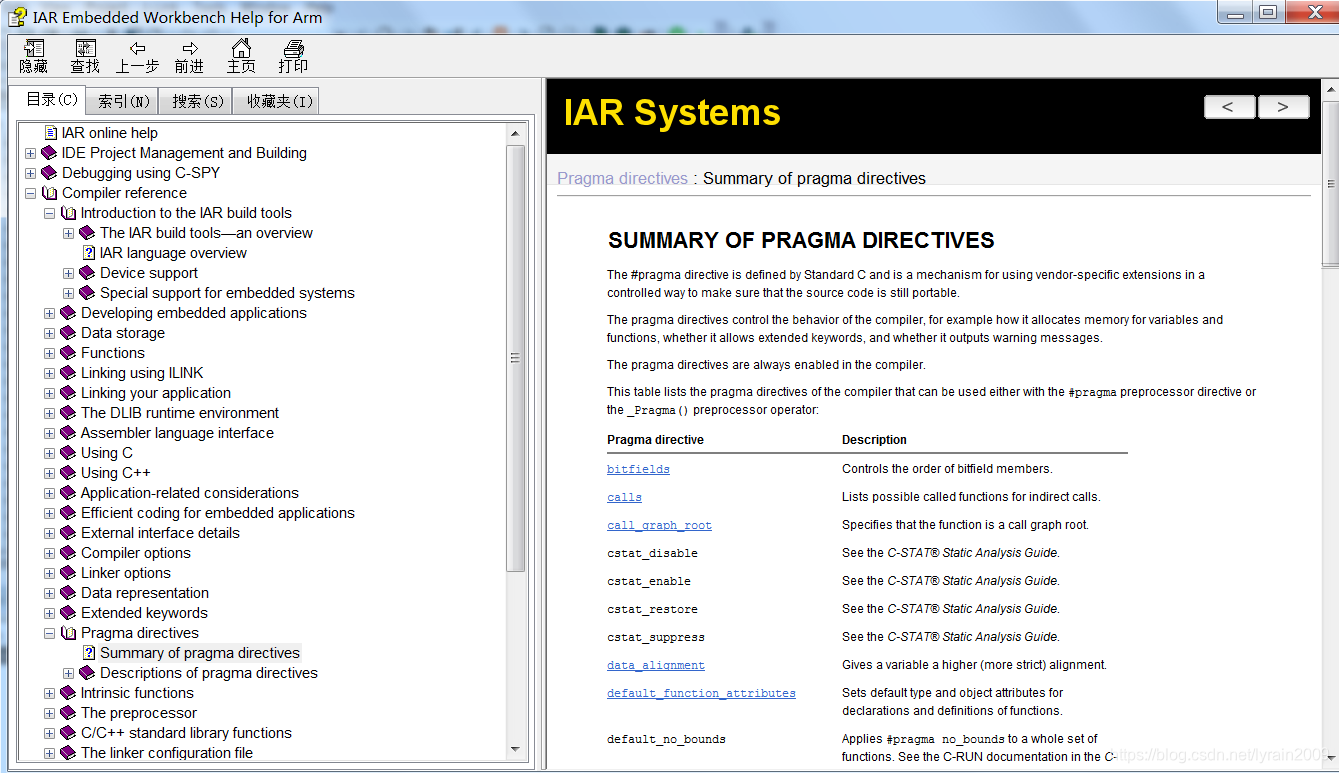The height and width of the screenshot is (773, 1339).
Task: Click the next page > button
Action: (x=1283, y=107)
